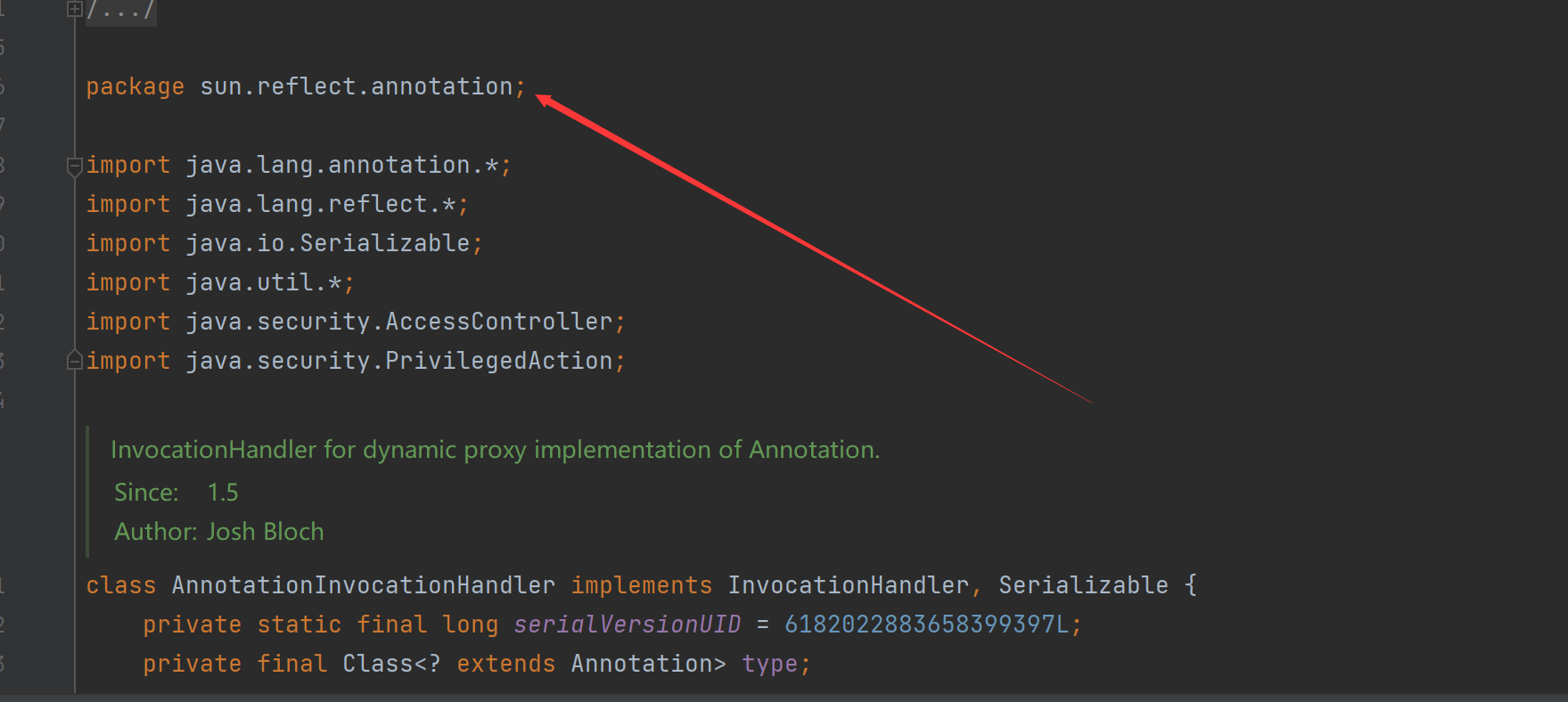Screen dimensions: 1568x702
Task: Click the serialVersionUID field name
Action: [x=628, y=624]
